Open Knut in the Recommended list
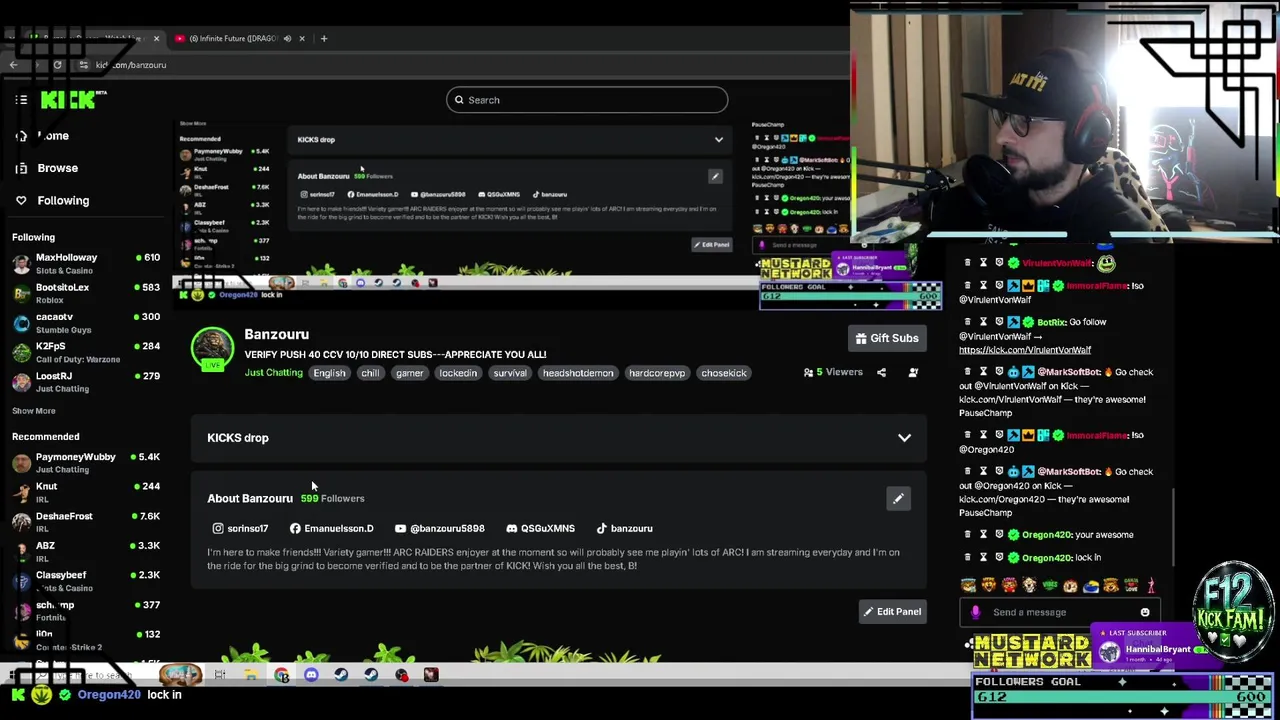Screen dimensions: 1280x720 pos(86,492)
